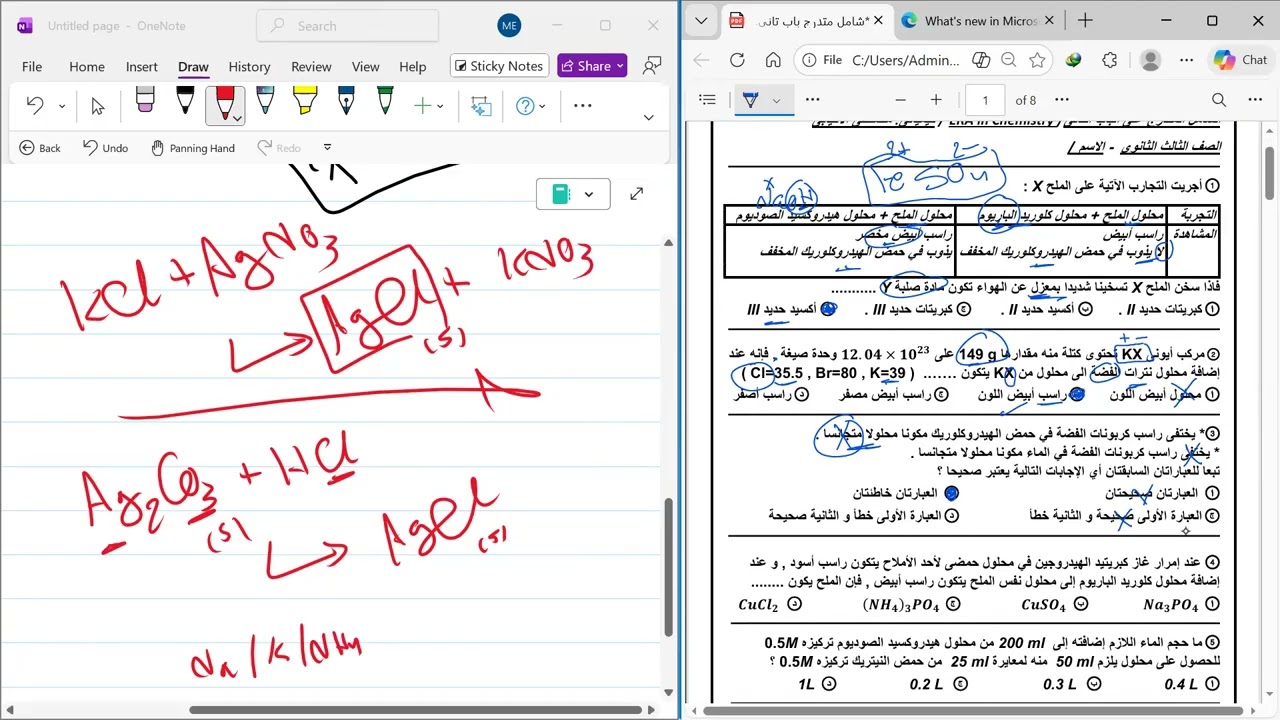Zoom in on the PDF with plus

point(936,100)
